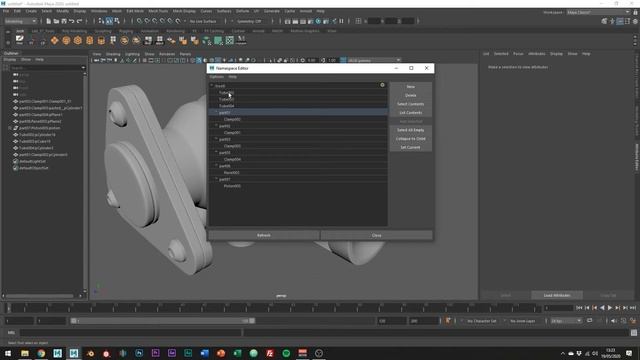Open the Deform menu
Viewport: 640px width, 360px height.
tap(242, 11)
